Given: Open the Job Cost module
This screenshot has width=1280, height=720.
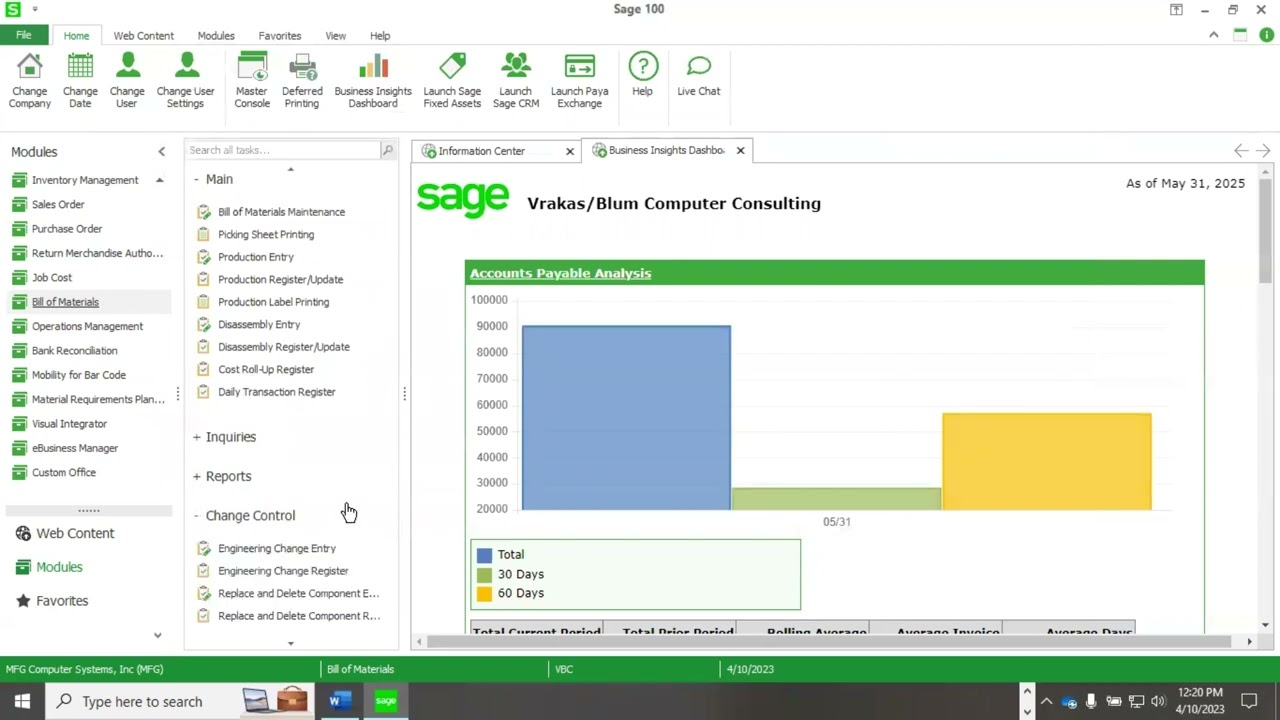Looking at the screenshot, I should tap(52, 277).
